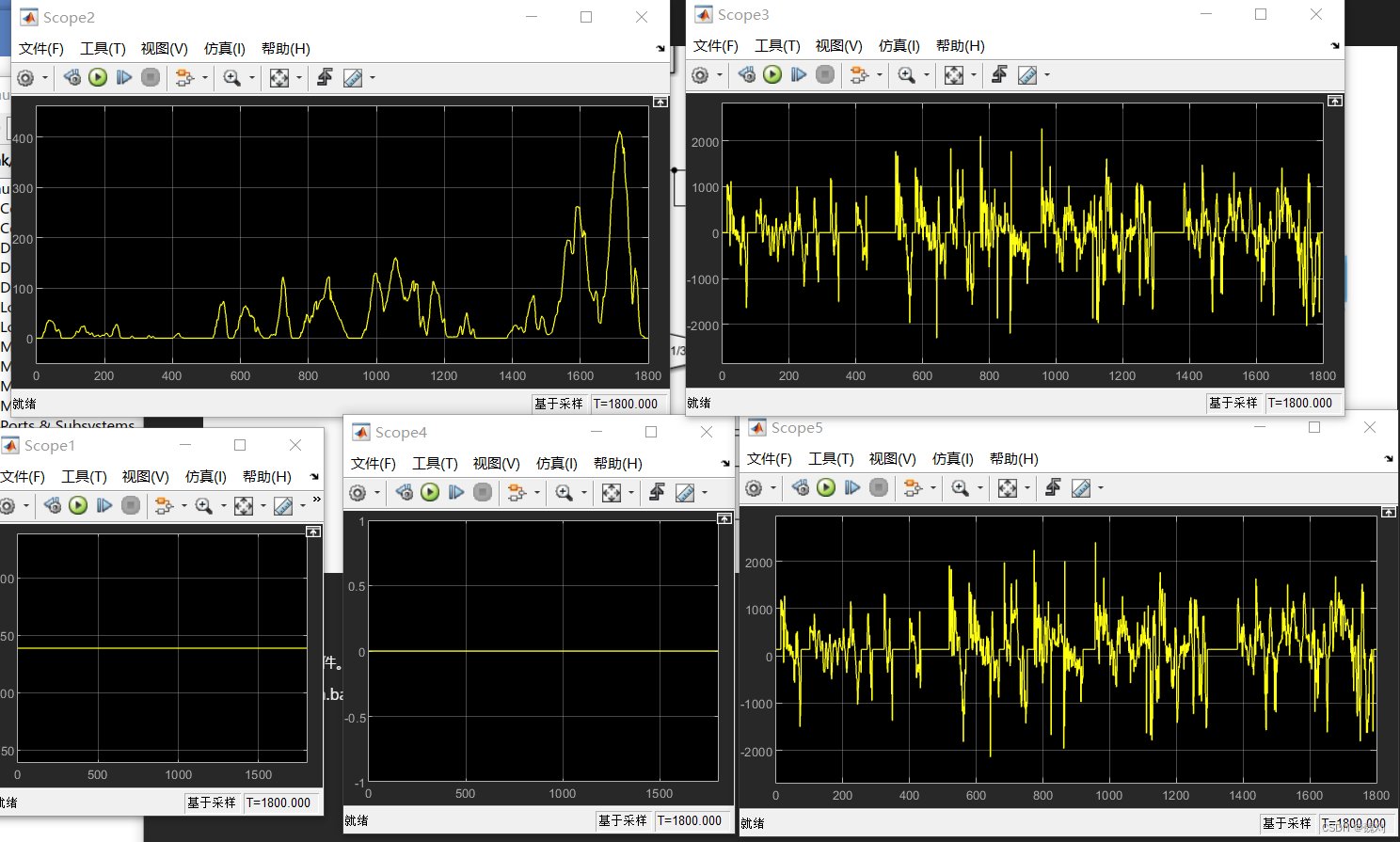Click Stop button in Scope3 toolbar
The width and height of the screenshot is (1400, 842).
pyautogui.click(x=825, y=74)
